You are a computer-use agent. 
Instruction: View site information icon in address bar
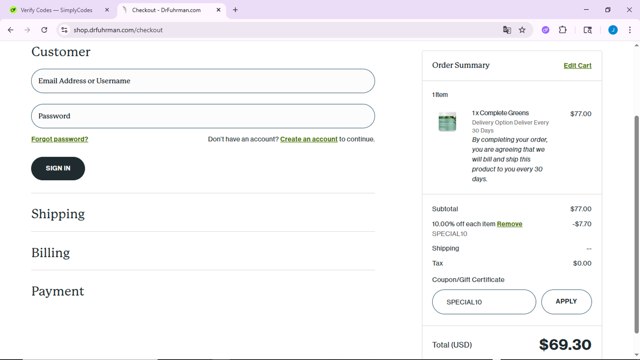(64, 30)
